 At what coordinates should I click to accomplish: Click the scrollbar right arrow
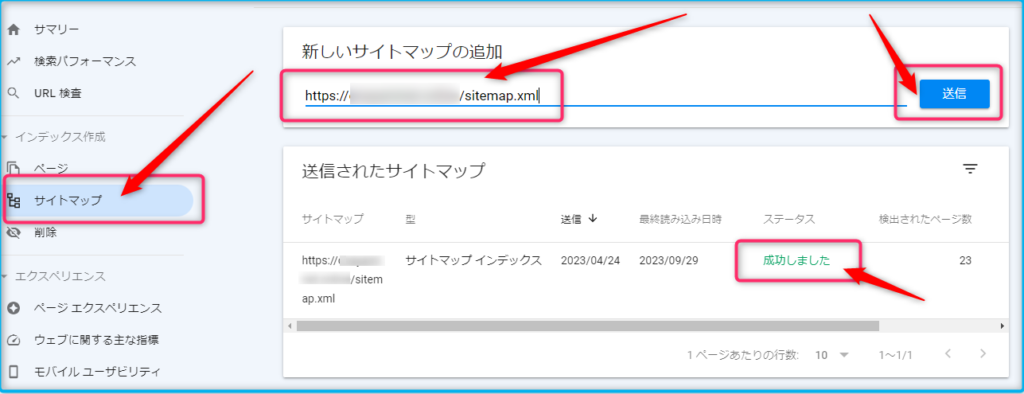point(1002,325)
